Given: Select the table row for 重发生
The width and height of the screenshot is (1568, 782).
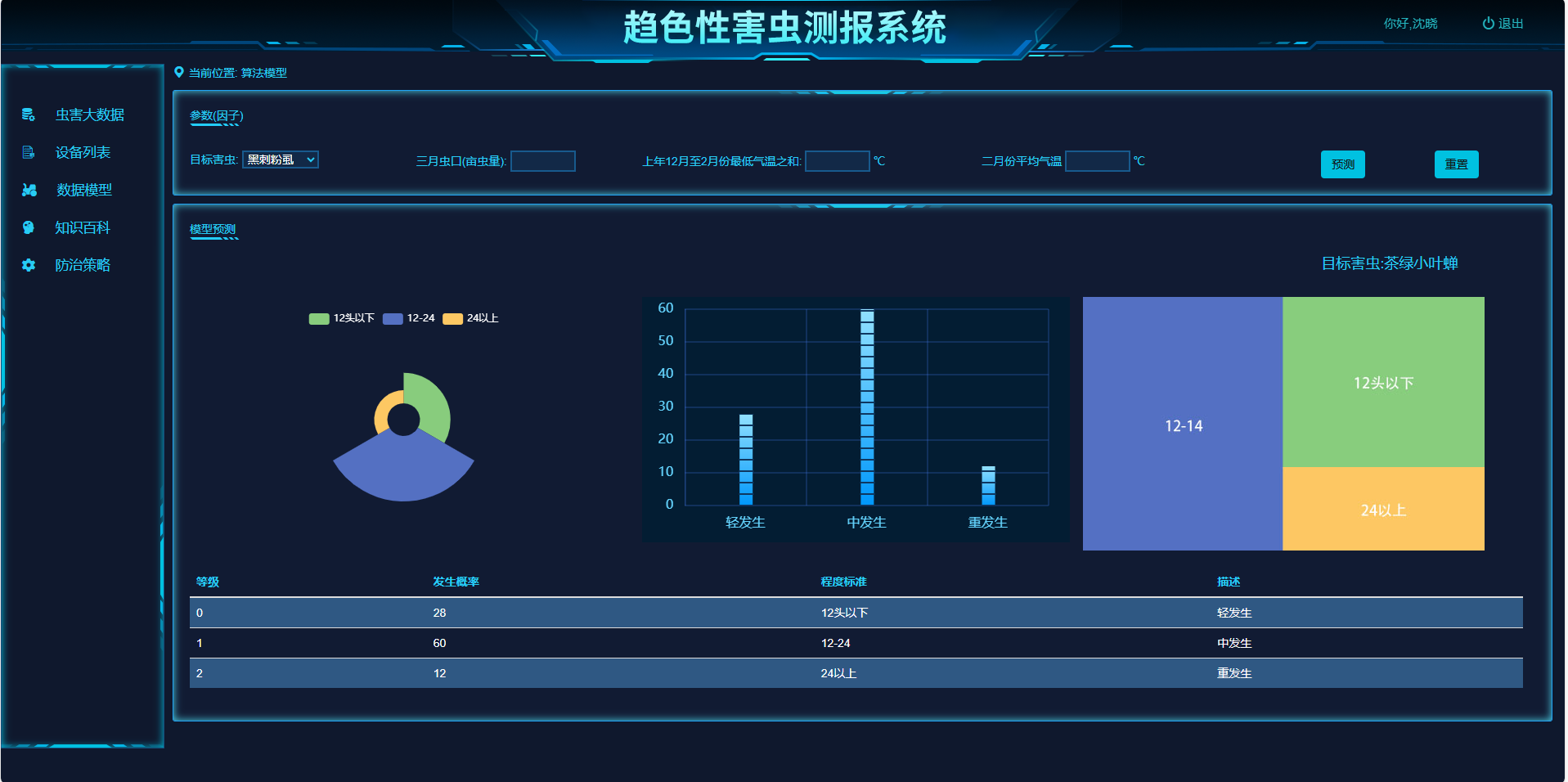Looking at the screenshot, I should pyautogui.click(x=856, y=673).
